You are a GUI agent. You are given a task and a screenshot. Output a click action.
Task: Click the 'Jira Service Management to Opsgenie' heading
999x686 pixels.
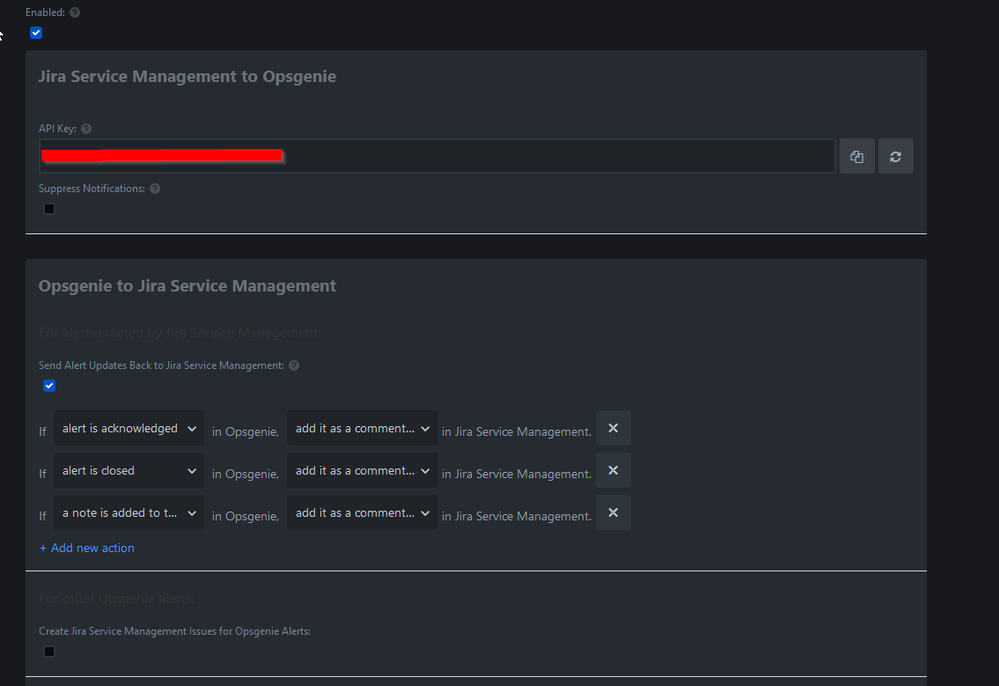[187, 76]
